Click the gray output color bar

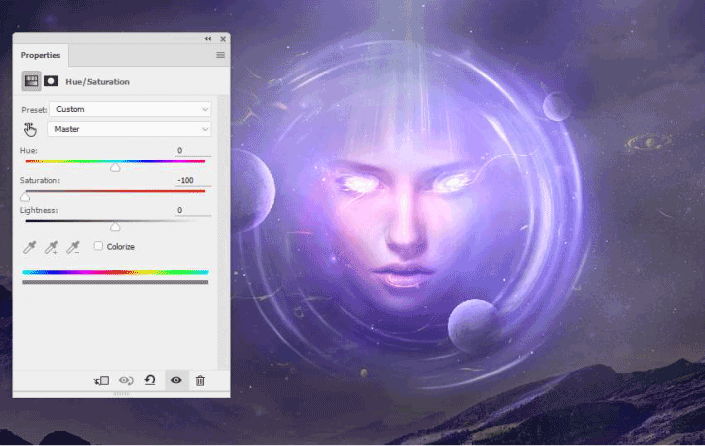[115, 282]
